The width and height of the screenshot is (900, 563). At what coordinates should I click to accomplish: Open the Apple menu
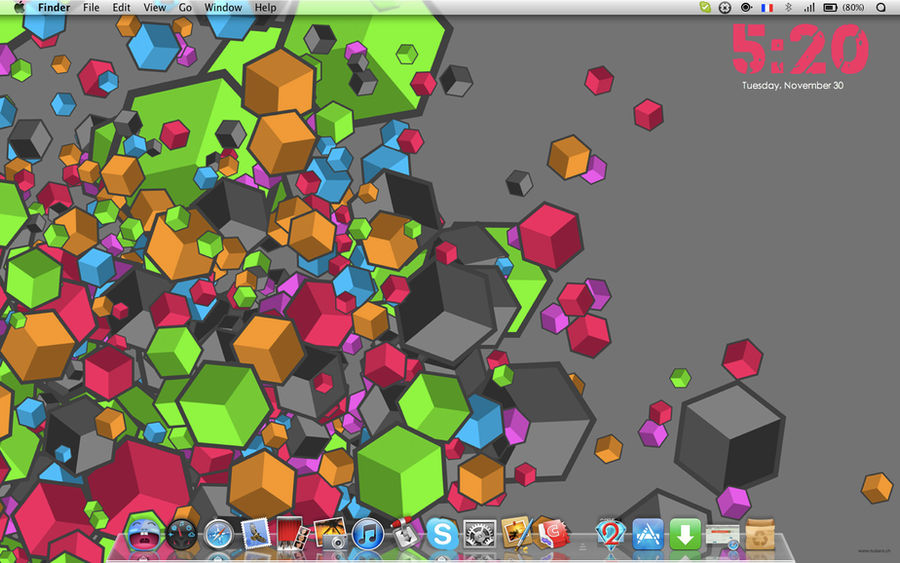tap(20, 7)
